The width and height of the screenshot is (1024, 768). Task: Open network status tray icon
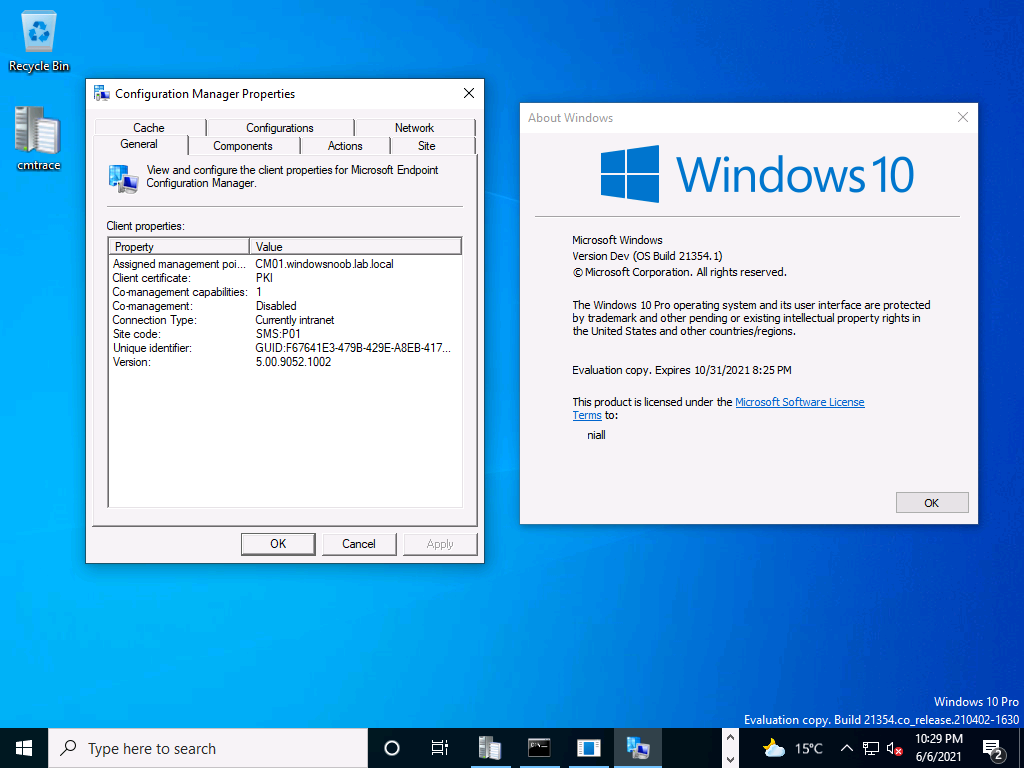pos(871,748)
